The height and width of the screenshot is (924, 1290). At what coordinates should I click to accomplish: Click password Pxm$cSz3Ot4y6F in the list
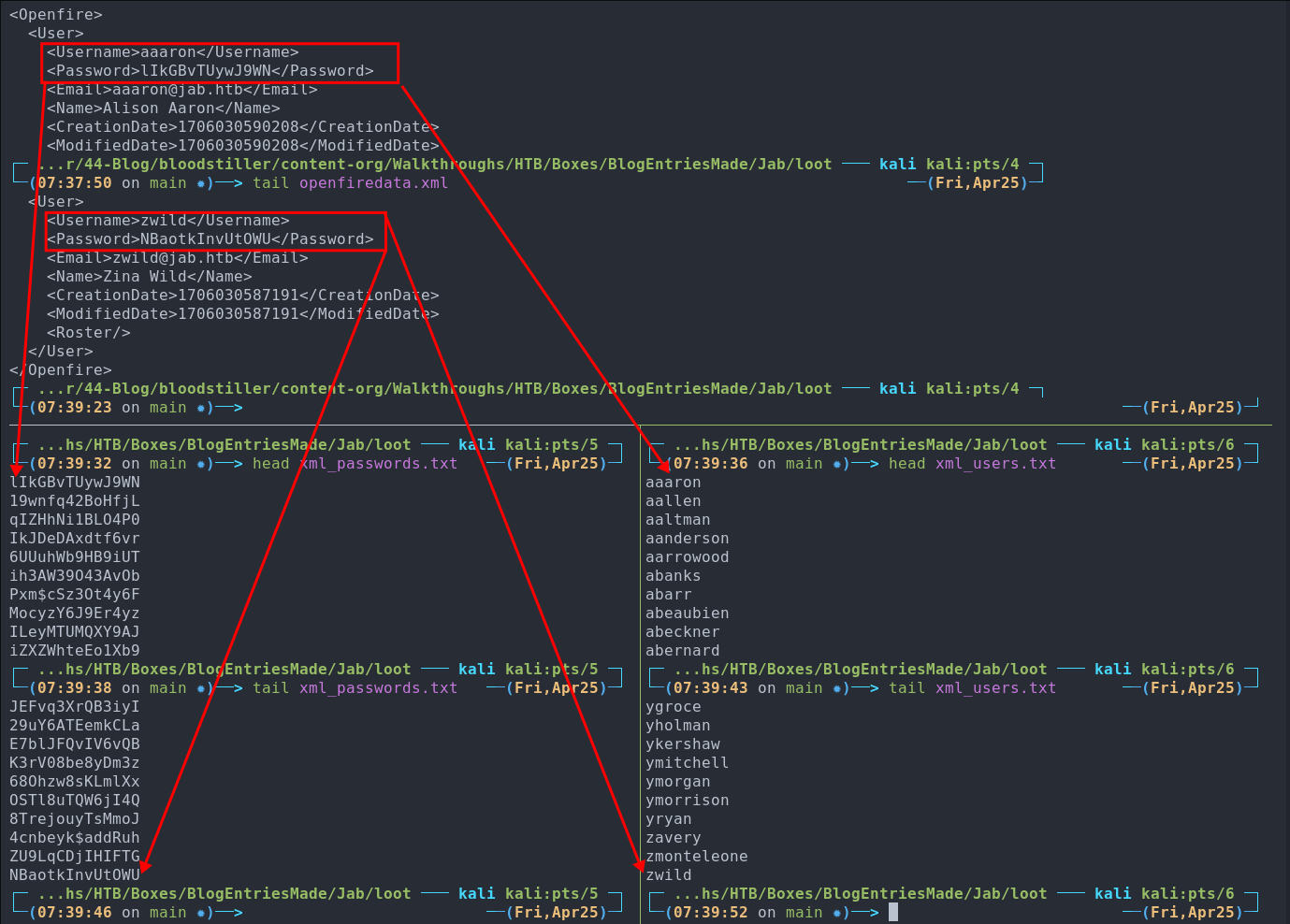74,595
